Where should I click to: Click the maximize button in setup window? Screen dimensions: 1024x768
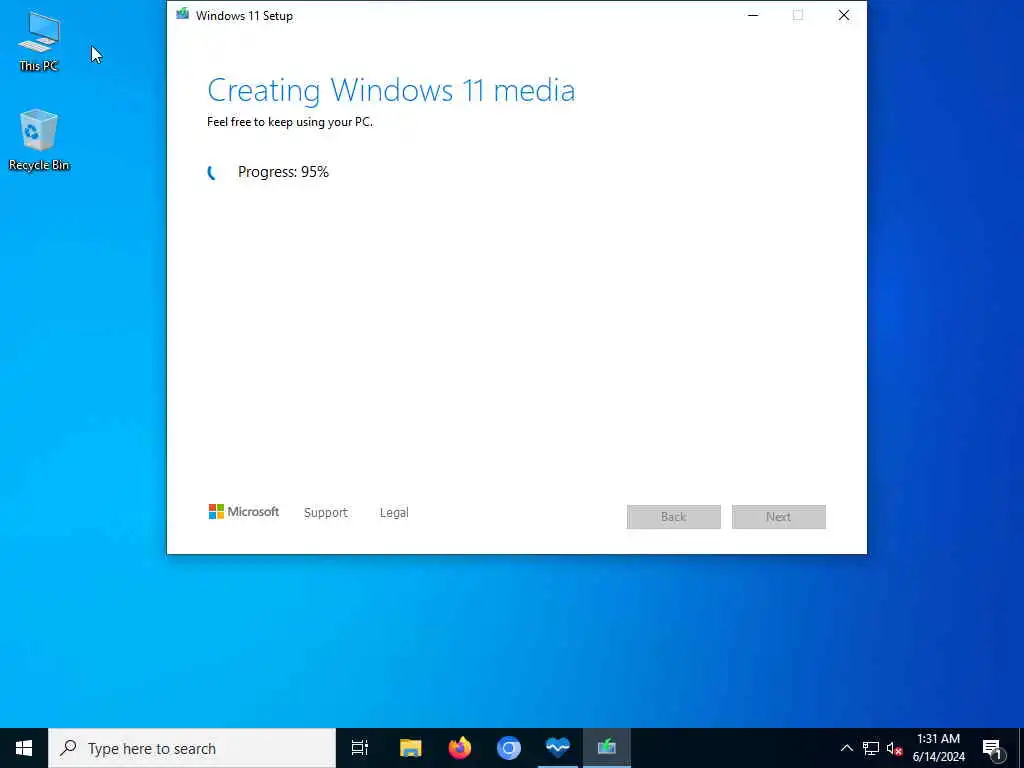click(x=798, y=15)
